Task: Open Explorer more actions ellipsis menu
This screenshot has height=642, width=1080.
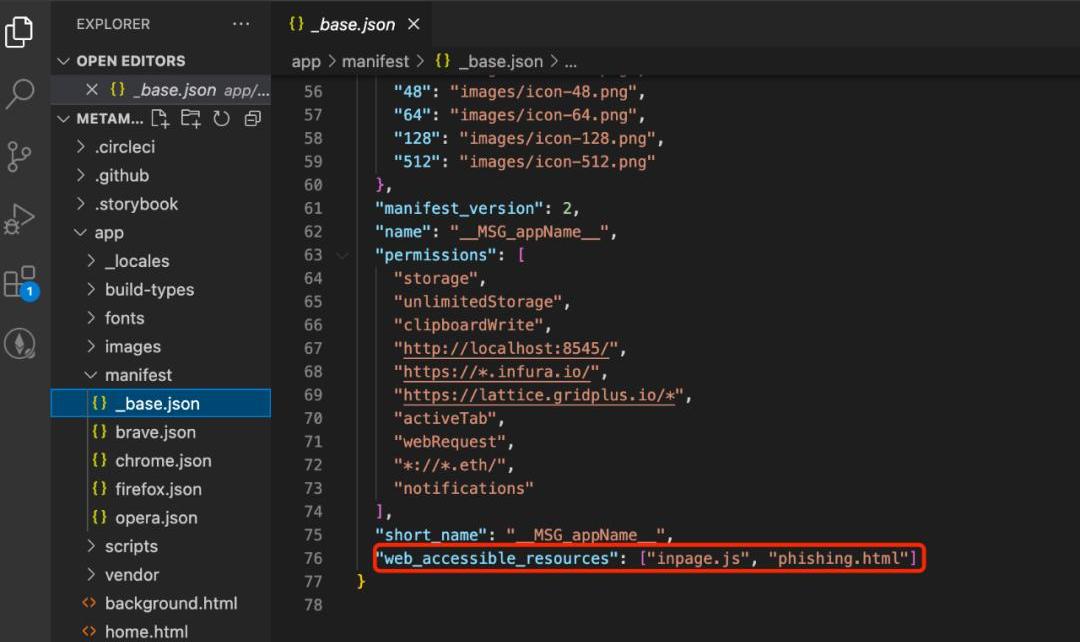Action: coord(241,24)
